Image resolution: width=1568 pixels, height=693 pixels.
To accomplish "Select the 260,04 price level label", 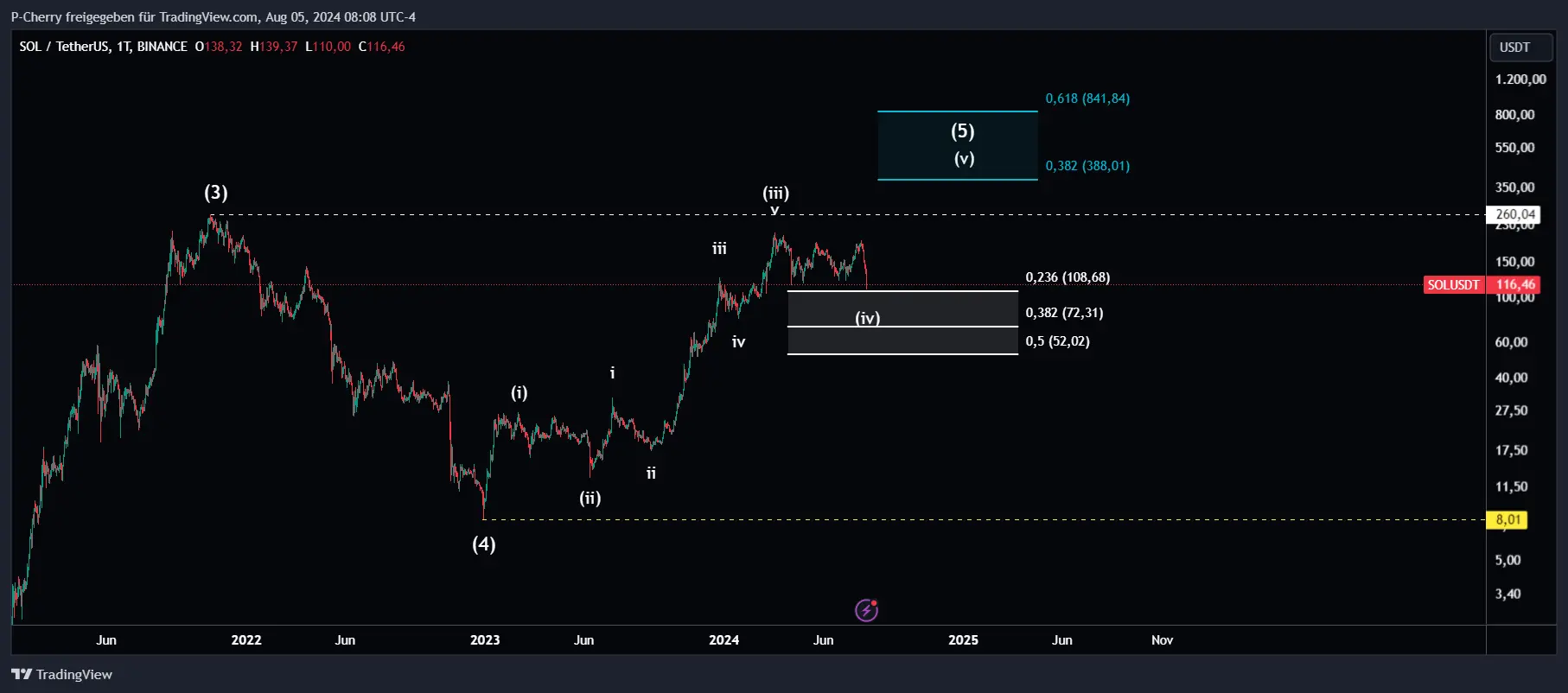I will (1515, 214).
